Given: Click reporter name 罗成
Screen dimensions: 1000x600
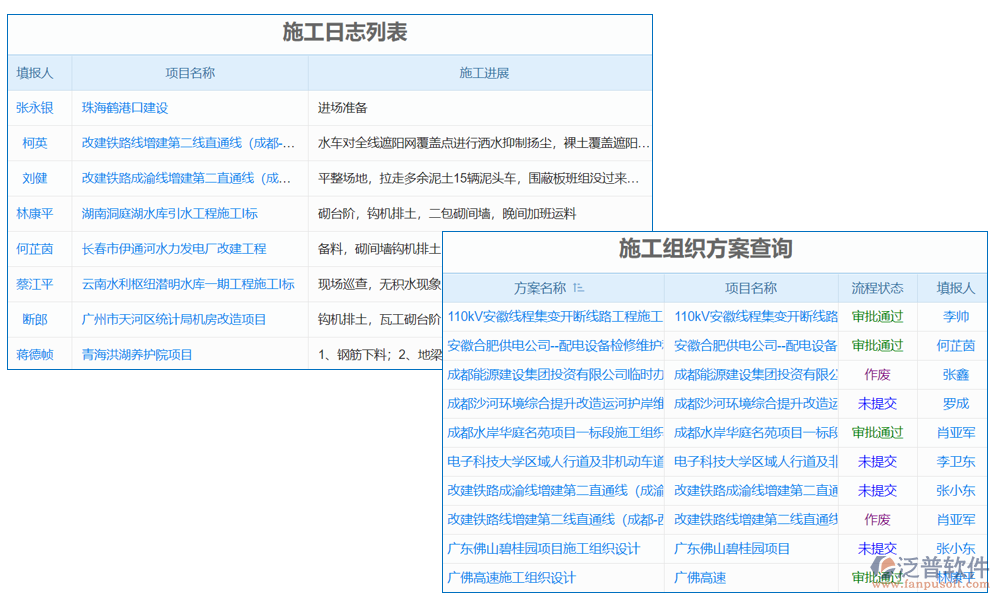Looking at the screenshot, I should click(956, 404).
